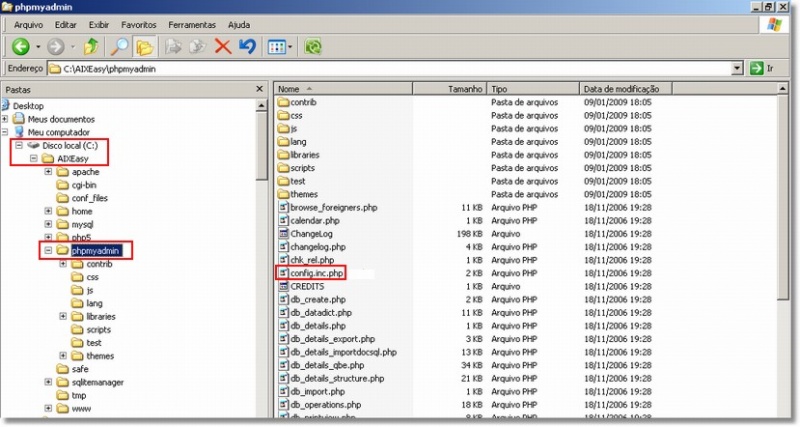Open the Search magnifier tool
The height and width of the screenshot is (427, 800).
pyautogui.click(x=119, y=46)
